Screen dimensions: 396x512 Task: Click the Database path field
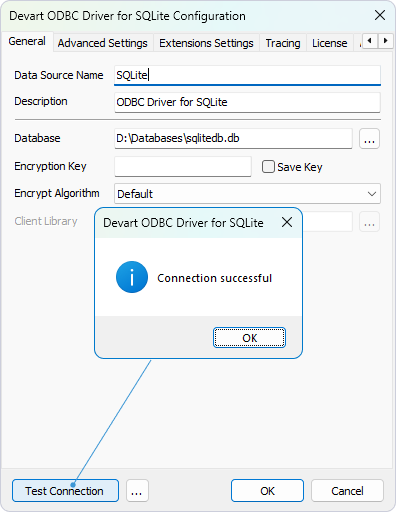point(233,138)
